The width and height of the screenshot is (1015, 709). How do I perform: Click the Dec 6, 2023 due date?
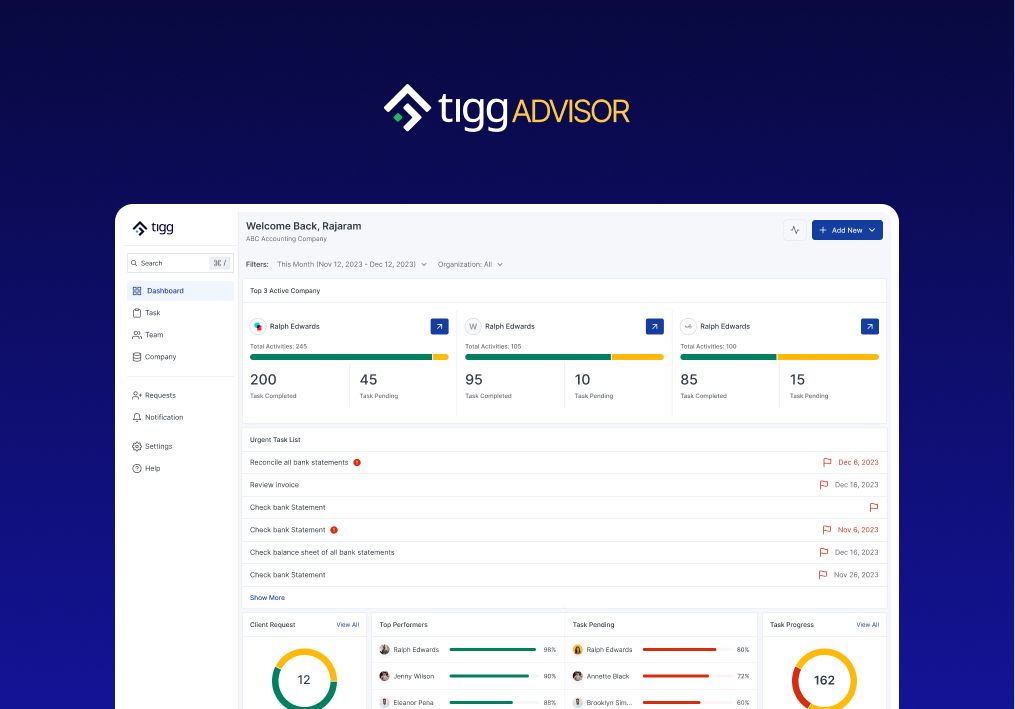858,462
